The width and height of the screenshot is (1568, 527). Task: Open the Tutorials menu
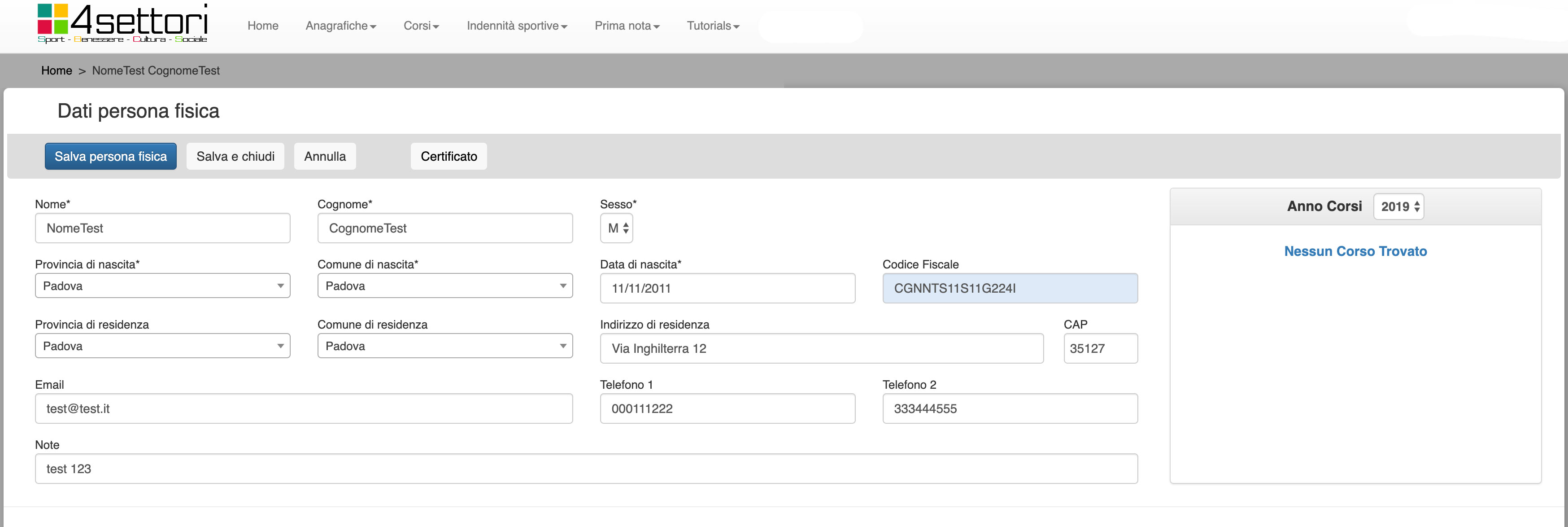tap(712, 26)
